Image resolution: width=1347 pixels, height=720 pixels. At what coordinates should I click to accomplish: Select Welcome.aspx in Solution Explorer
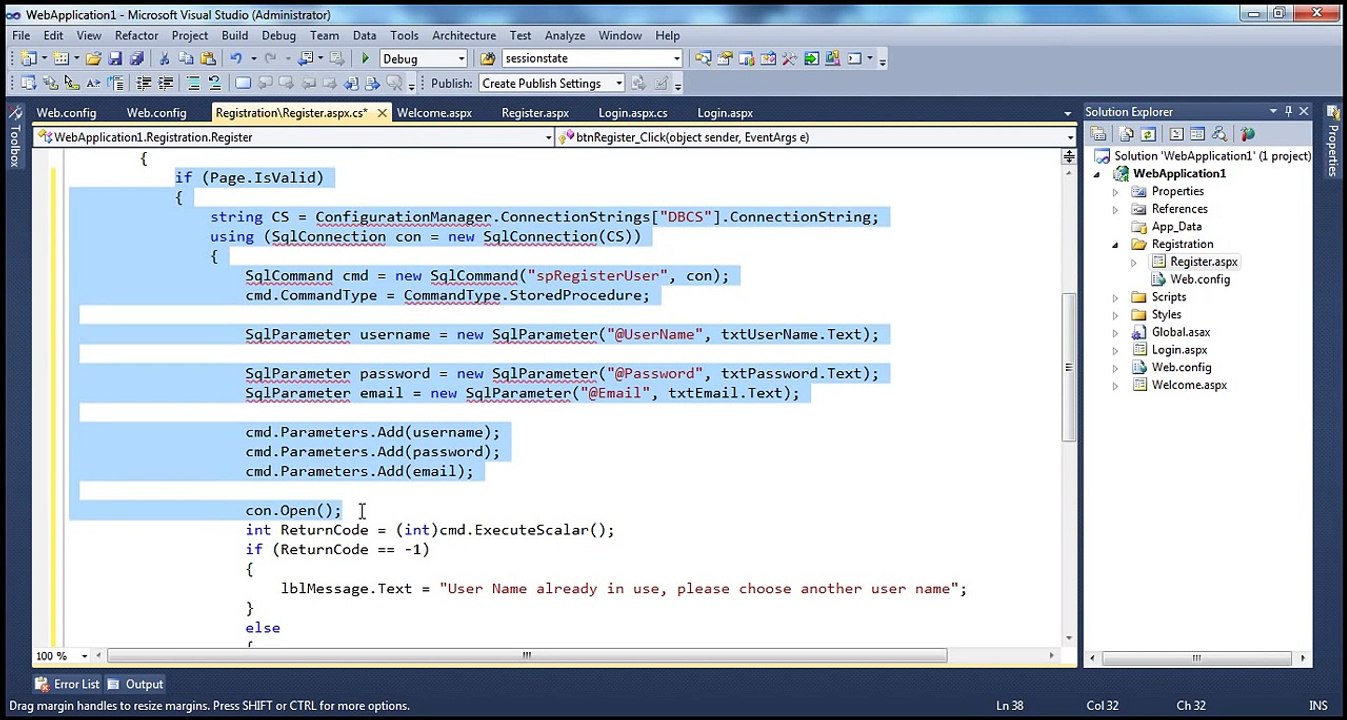(1188, 385)
